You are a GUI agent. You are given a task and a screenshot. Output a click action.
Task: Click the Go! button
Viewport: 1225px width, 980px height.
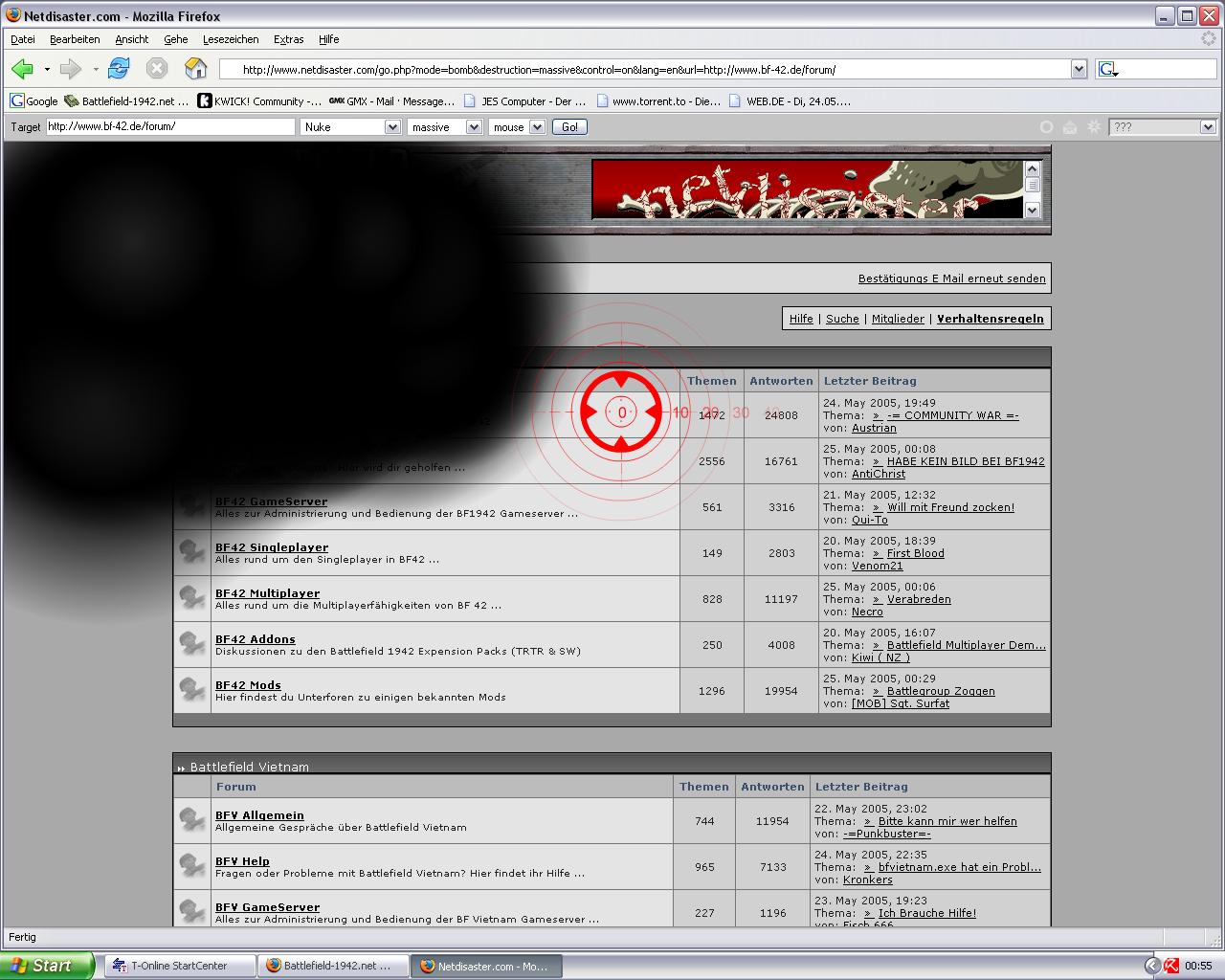pos(569,126)
